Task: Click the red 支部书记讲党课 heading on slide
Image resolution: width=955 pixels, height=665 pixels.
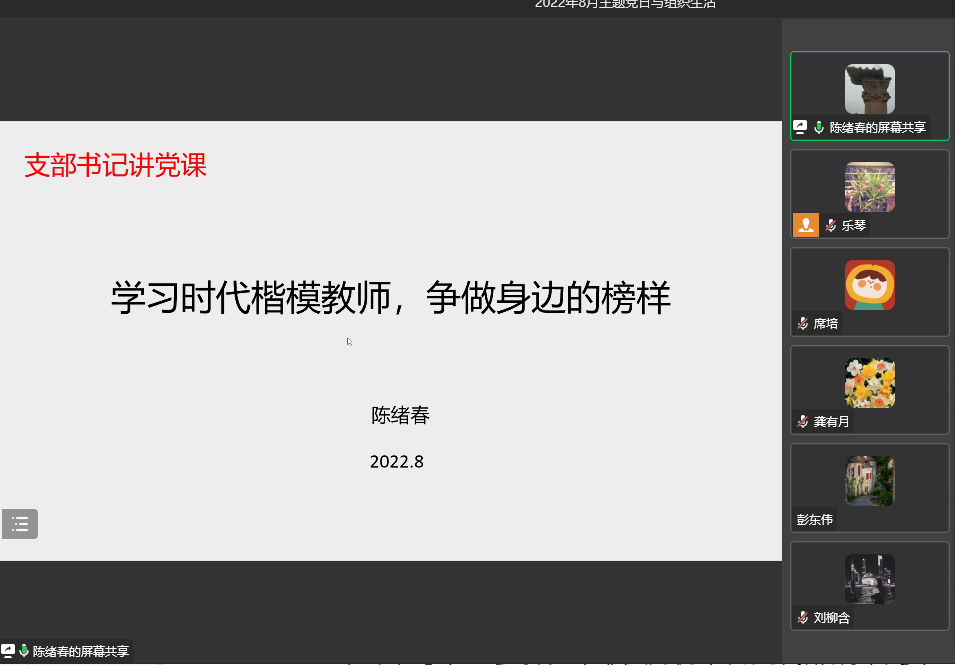Action: pyautogui.click(x=115, y=166)
